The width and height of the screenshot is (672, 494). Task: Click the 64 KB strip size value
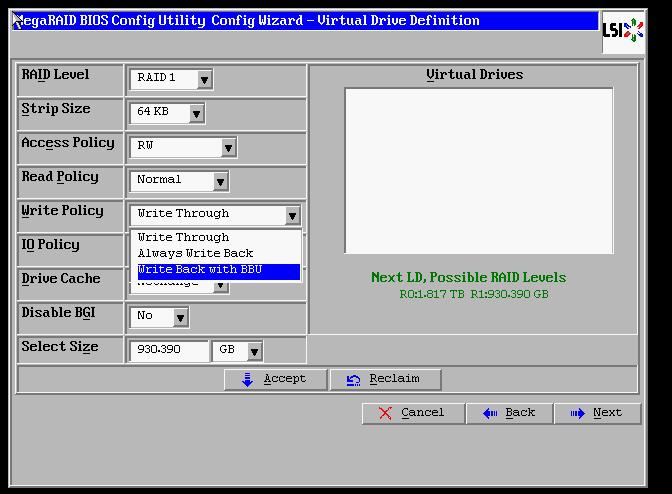pos(160,113)
